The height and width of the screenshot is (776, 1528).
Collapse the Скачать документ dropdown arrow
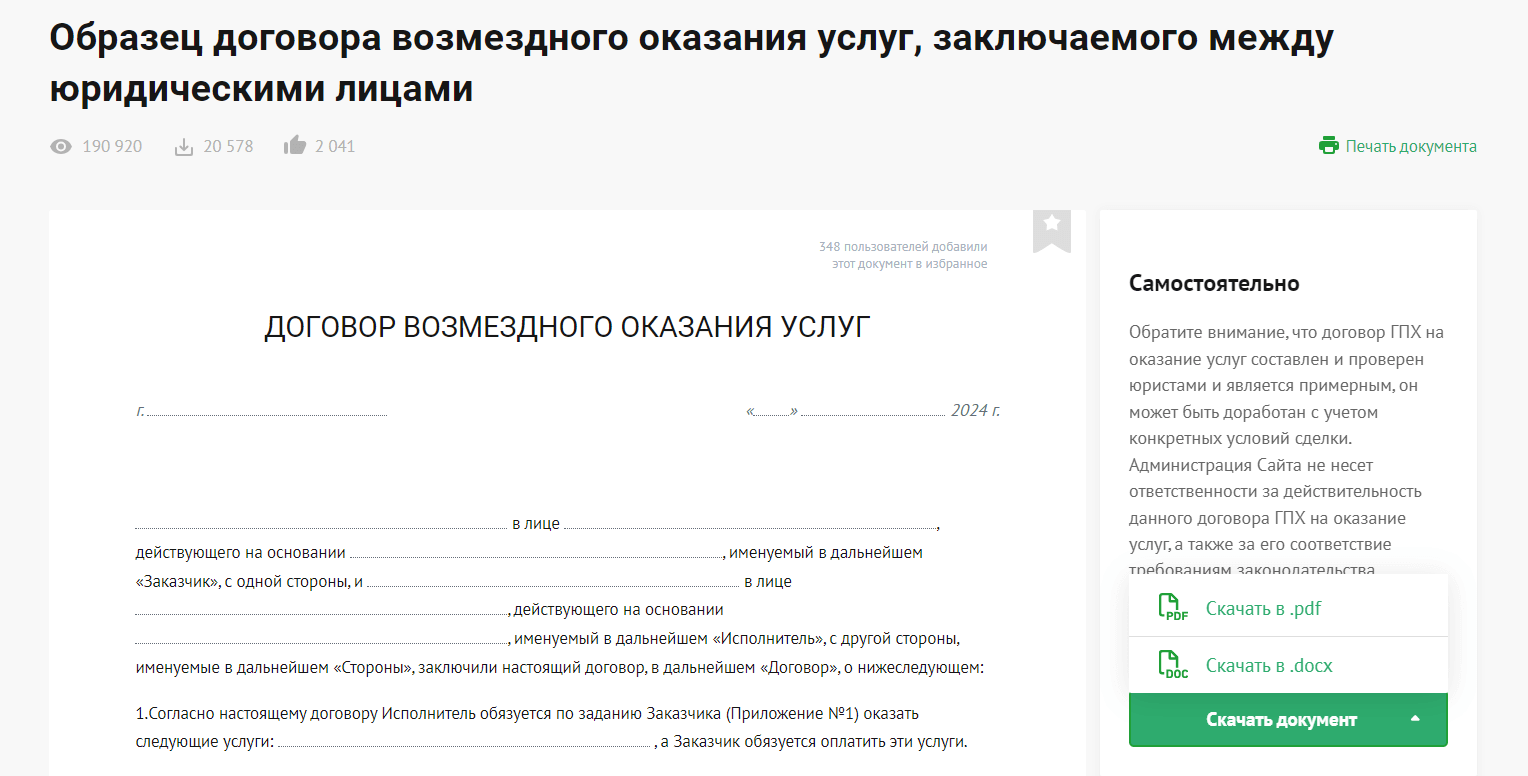point(1415,719)
